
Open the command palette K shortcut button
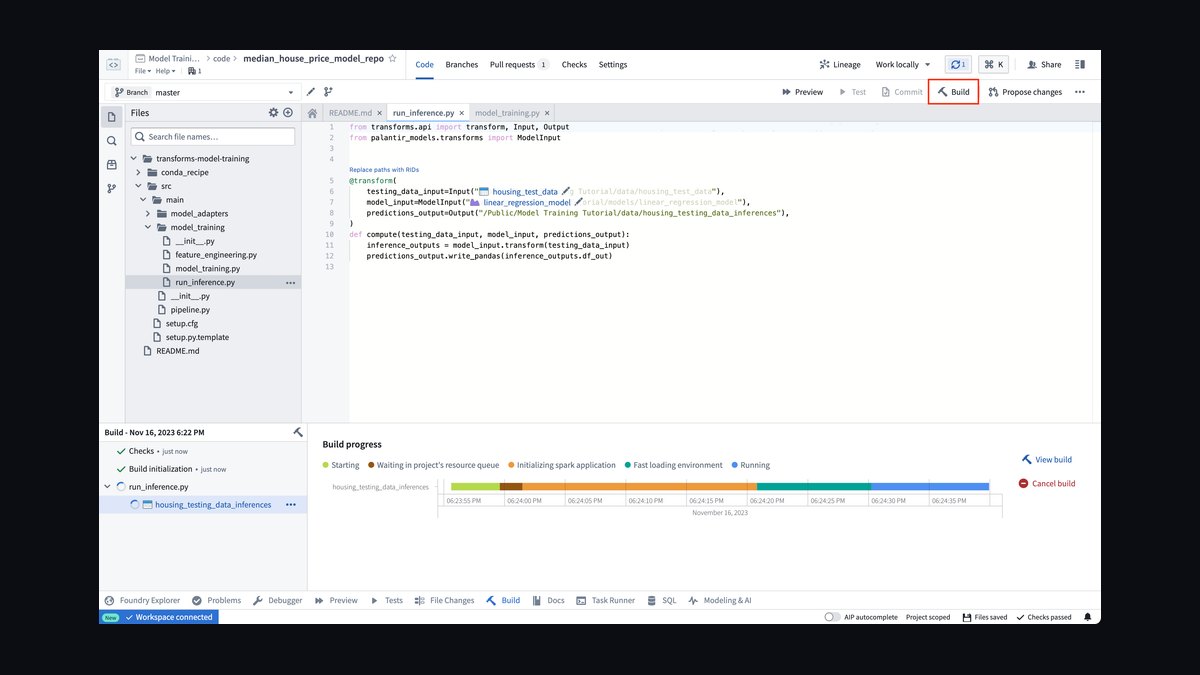coord(993,64)
